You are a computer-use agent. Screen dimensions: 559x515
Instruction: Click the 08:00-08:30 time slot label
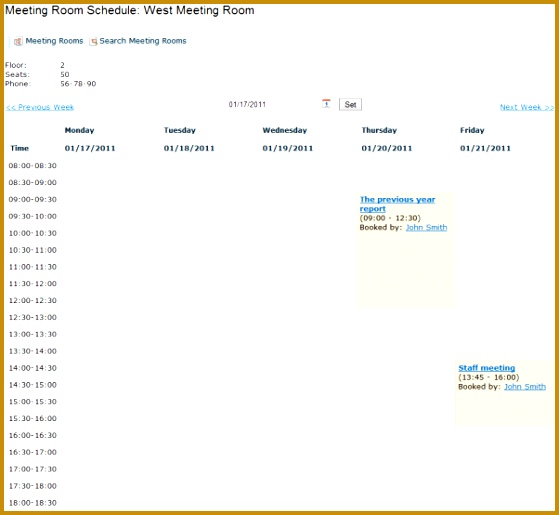click(x=32, y=166)
